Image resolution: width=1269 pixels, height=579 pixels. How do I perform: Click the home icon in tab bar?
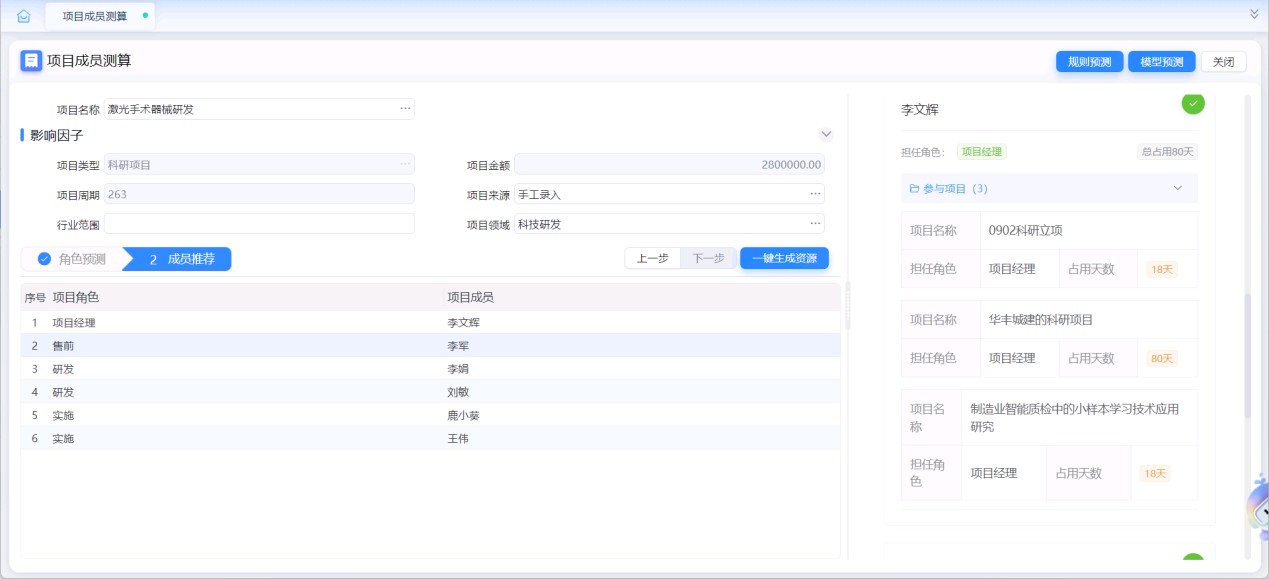(24, 16)
